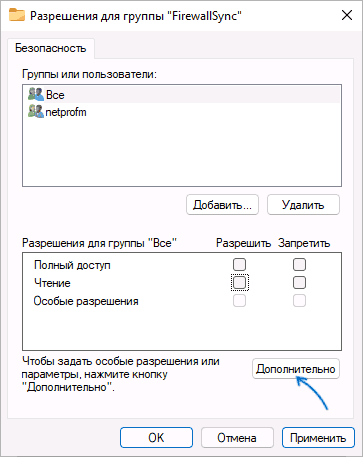Image resolution: width=363 pixels, height=457 pixels.
Task: Apply changes with Применить button
Action: tap(318, 438)
